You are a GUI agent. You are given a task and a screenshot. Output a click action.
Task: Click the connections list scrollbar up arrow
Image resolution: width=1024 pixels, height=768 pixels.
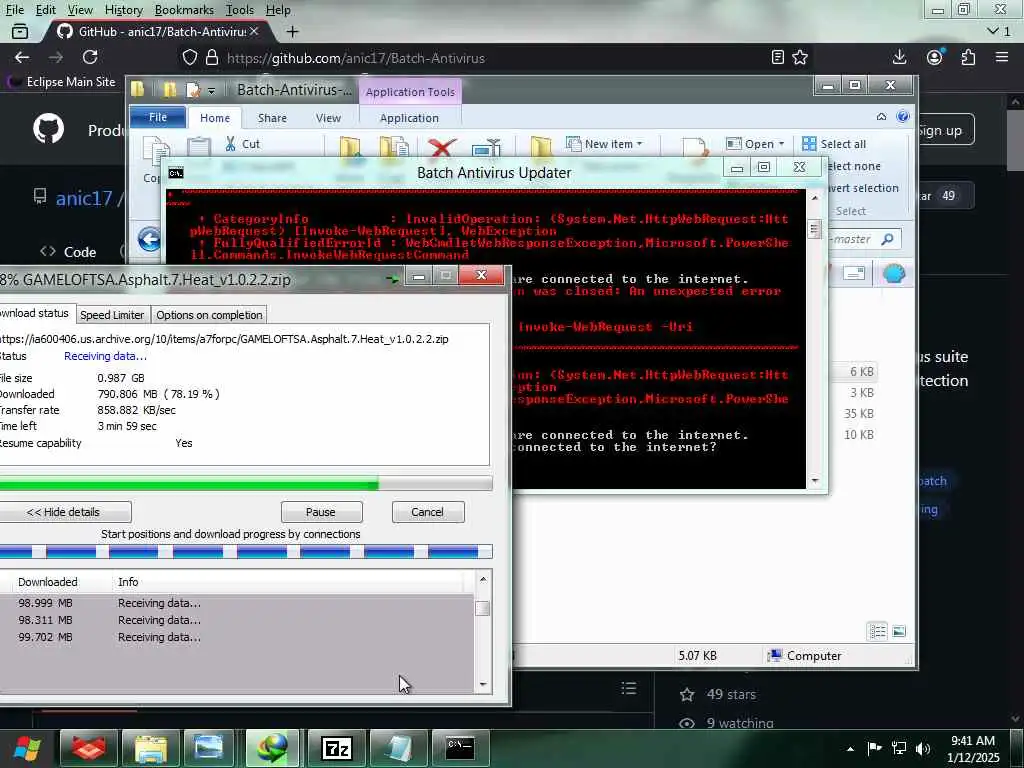click(x=483, y=579)
